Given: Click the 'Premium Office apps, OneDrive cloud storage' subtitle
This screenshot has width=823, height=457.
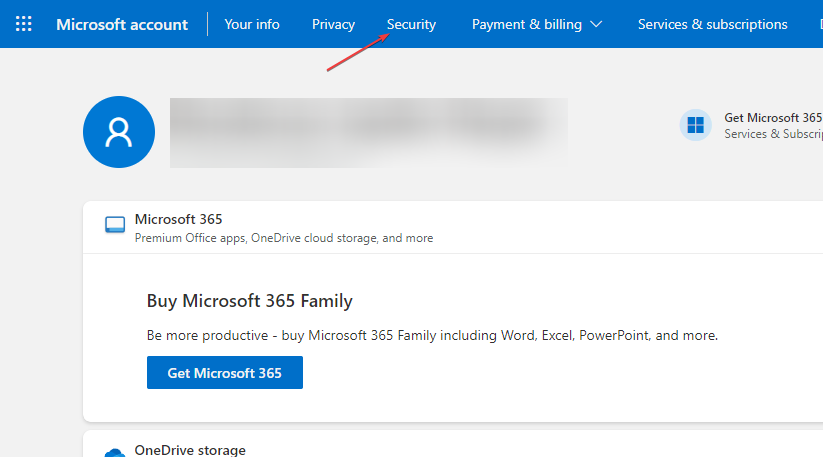Looking at the screenshot, I should 284,238.
